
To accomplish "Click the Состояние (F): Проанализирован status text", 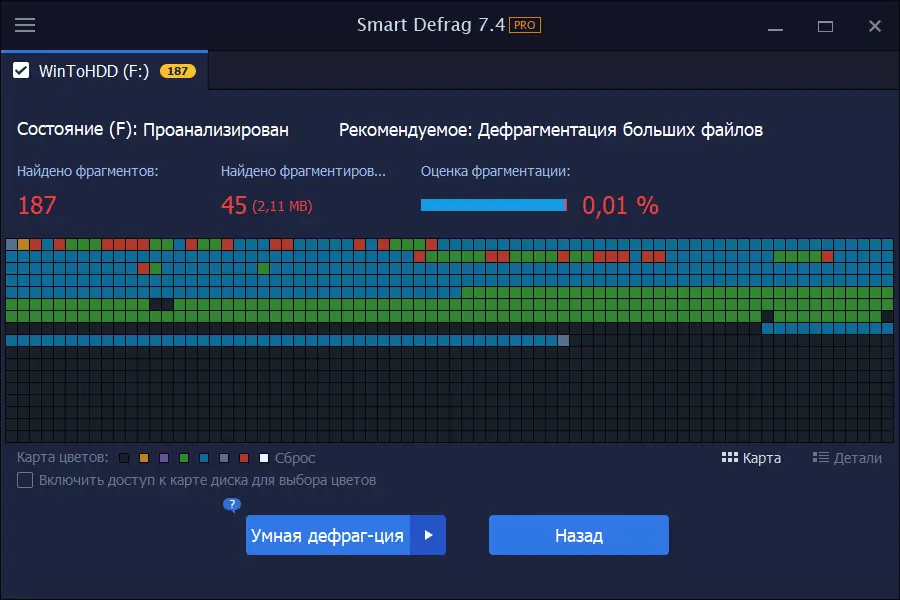I will tap(153, 130).
